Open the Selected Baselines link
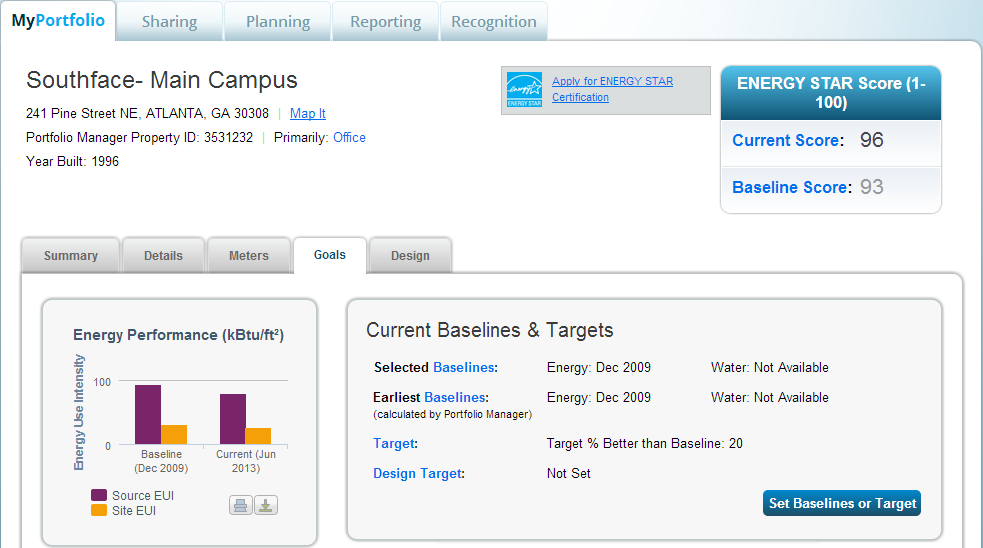Screen dimensions: 983x548 (x=464, y=367)
